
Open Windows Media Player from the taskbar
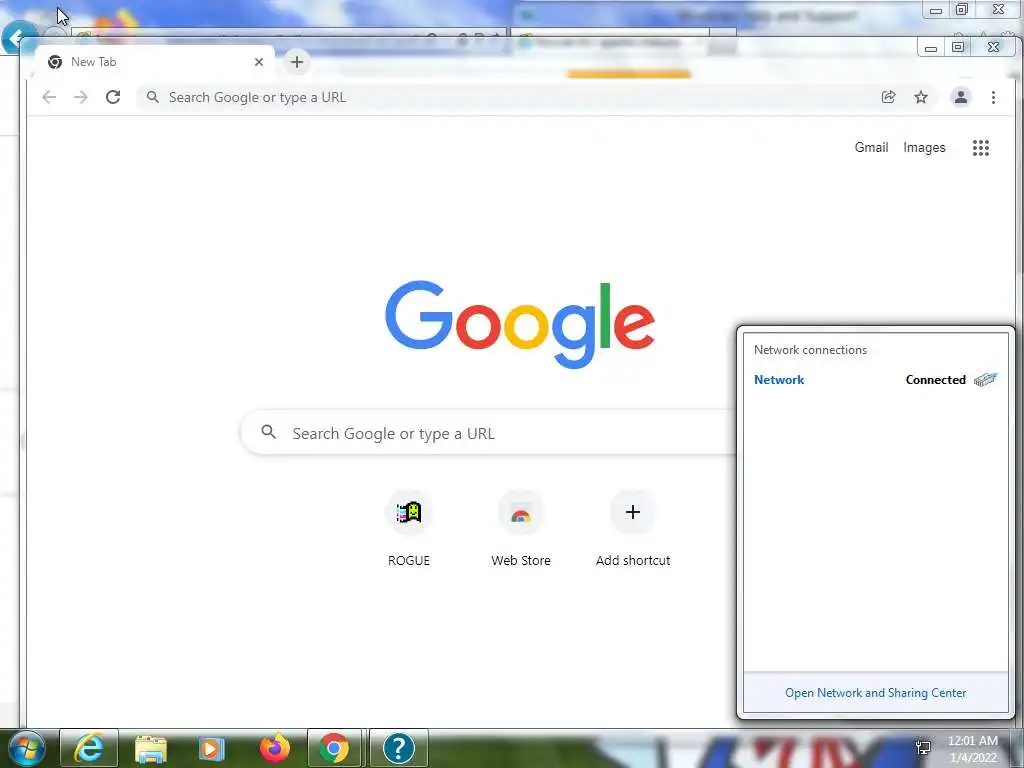tap(211, 748)
